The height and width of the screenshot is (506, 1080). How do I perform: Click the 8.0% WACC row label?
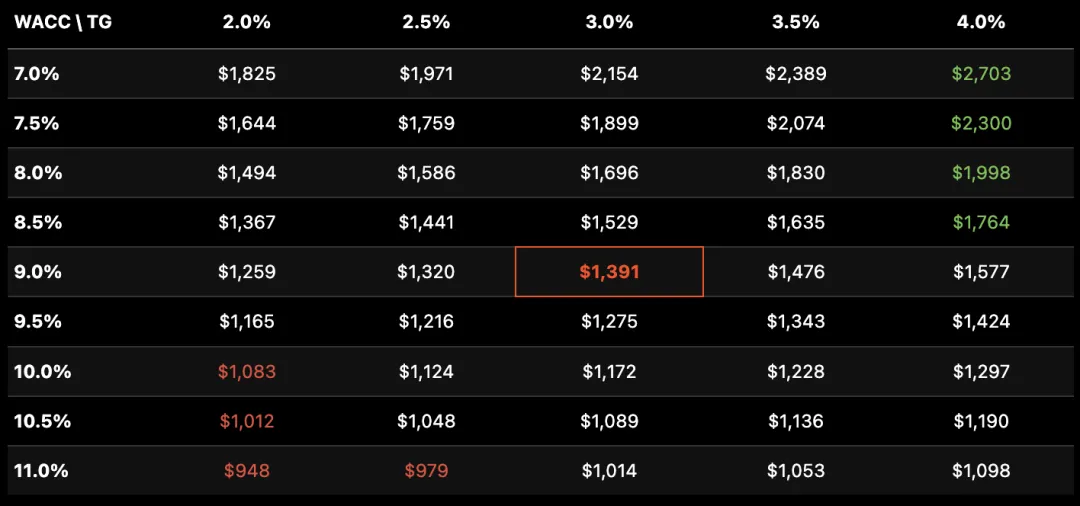(38, 173)
